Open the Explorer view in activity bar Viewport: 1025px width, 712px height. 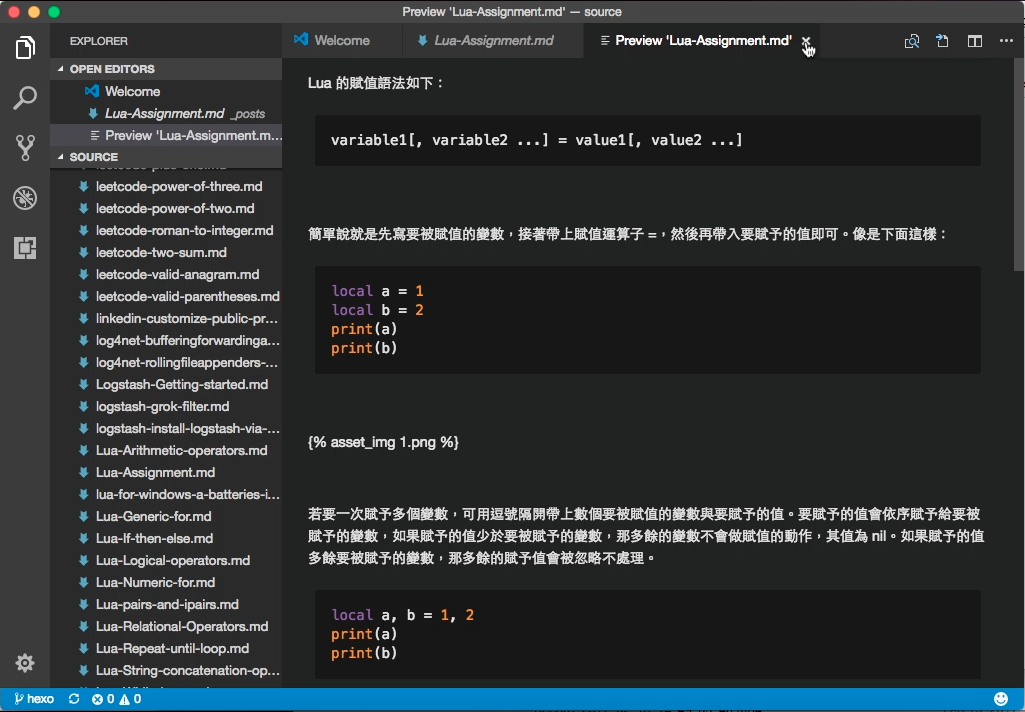coord(25,48)
